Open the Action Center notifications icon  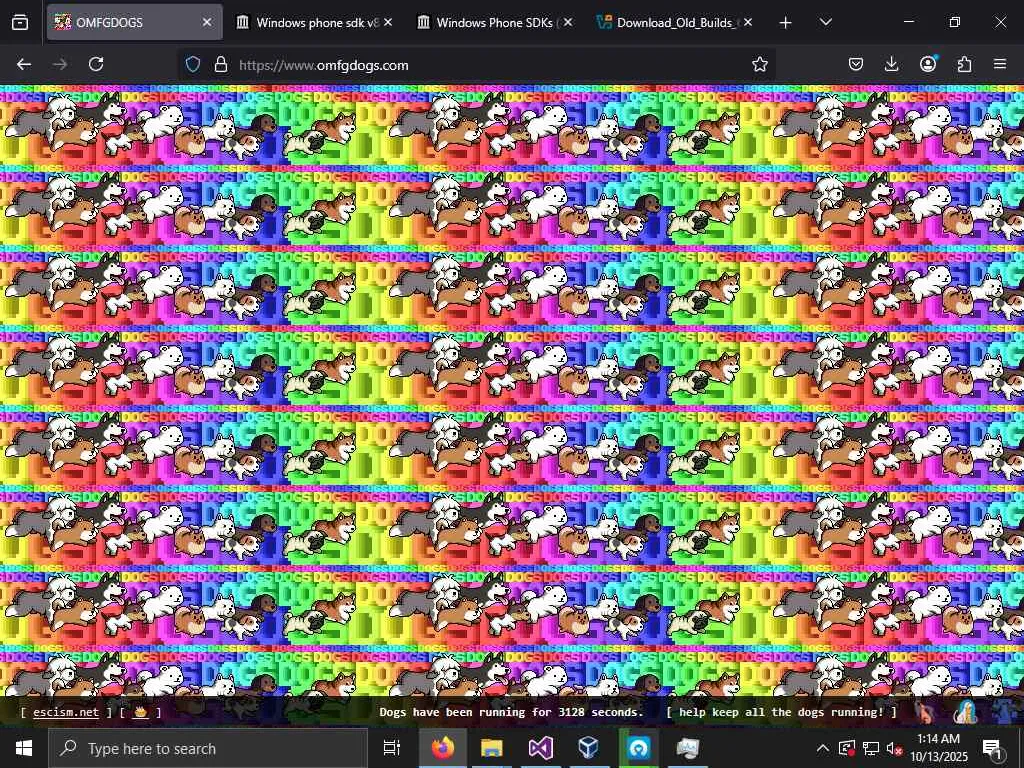[992, 748]
